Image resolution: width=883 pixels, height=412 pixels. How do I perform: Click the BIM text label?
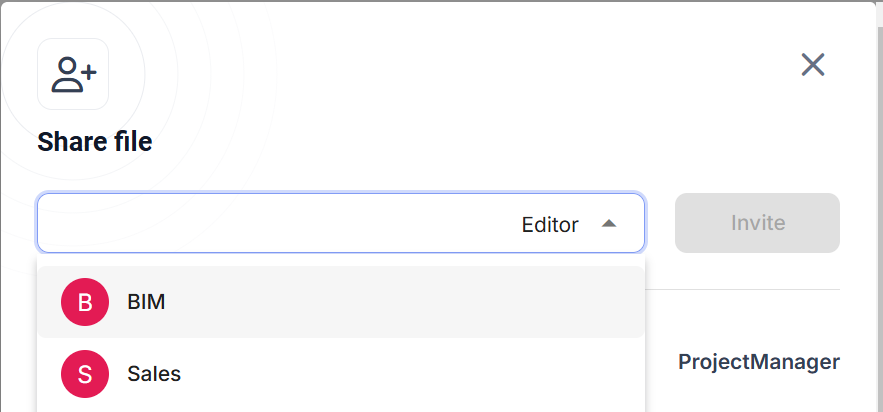(x=146, y=302)
